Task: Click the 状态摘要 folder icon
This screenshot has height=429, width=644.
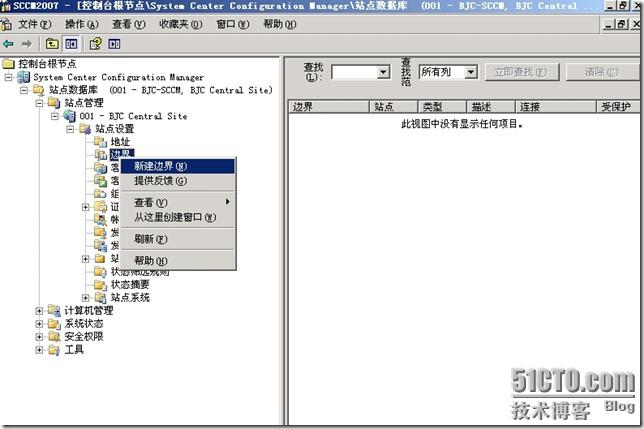Action: tap(100, 284)
